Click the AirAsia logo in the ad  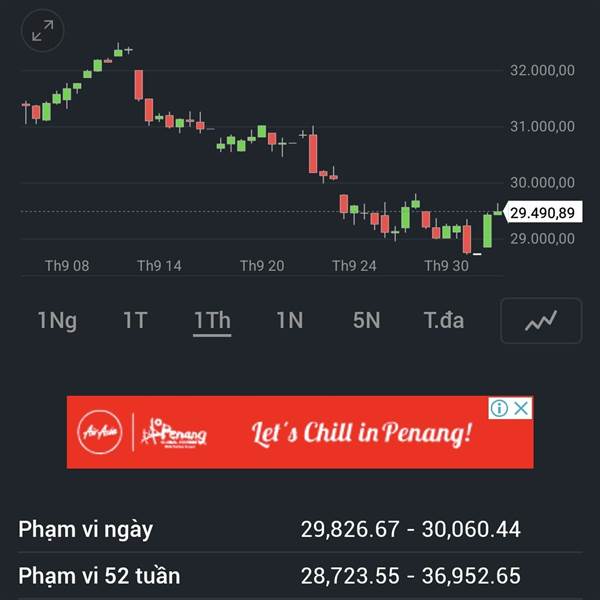pos(99,432)
